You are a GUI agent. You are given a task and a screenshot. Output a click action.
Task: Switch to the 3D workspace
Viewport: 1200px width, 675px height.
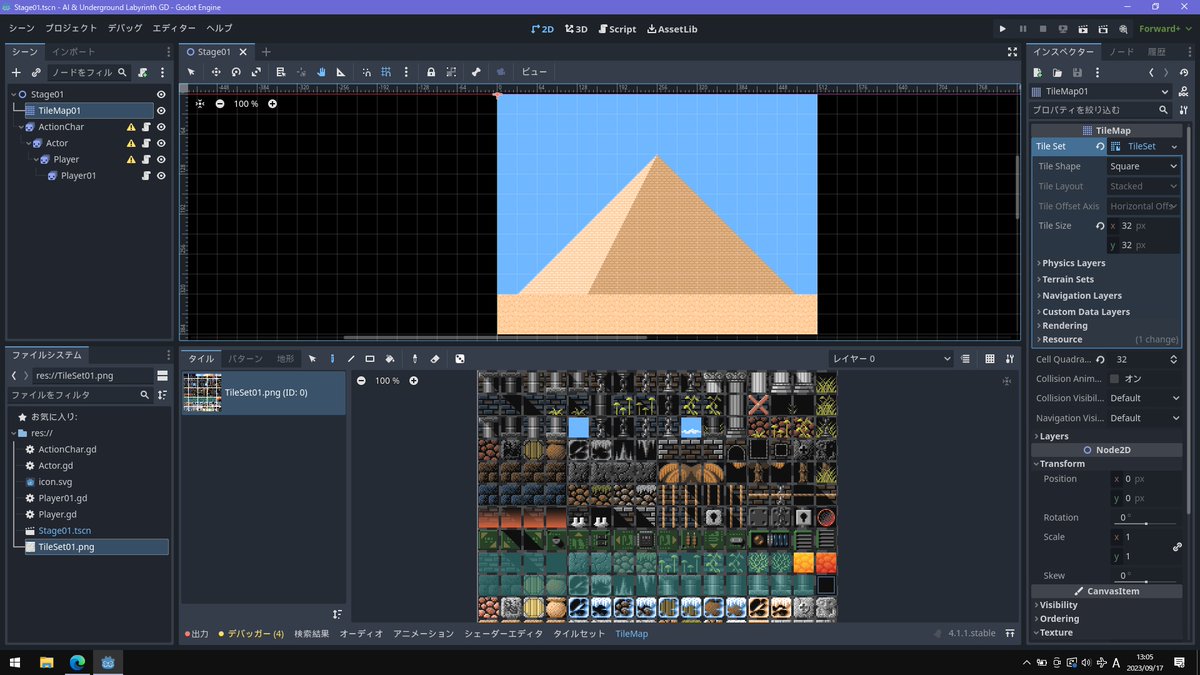coord(576,29)
